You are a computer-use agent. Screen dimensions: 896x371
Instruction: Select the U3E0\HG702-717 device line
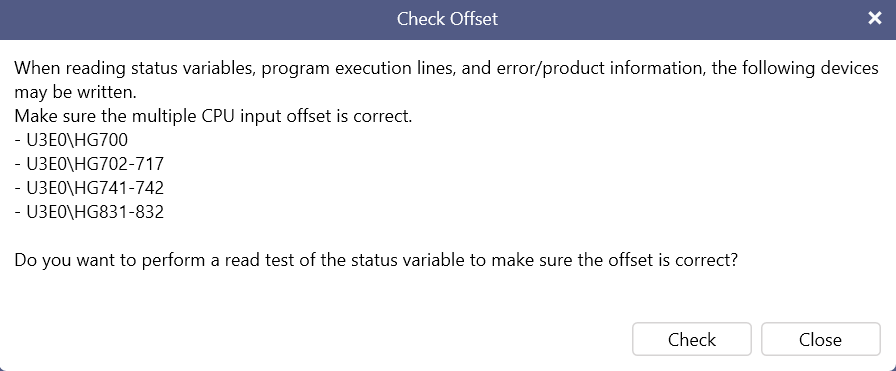(89, 164)
